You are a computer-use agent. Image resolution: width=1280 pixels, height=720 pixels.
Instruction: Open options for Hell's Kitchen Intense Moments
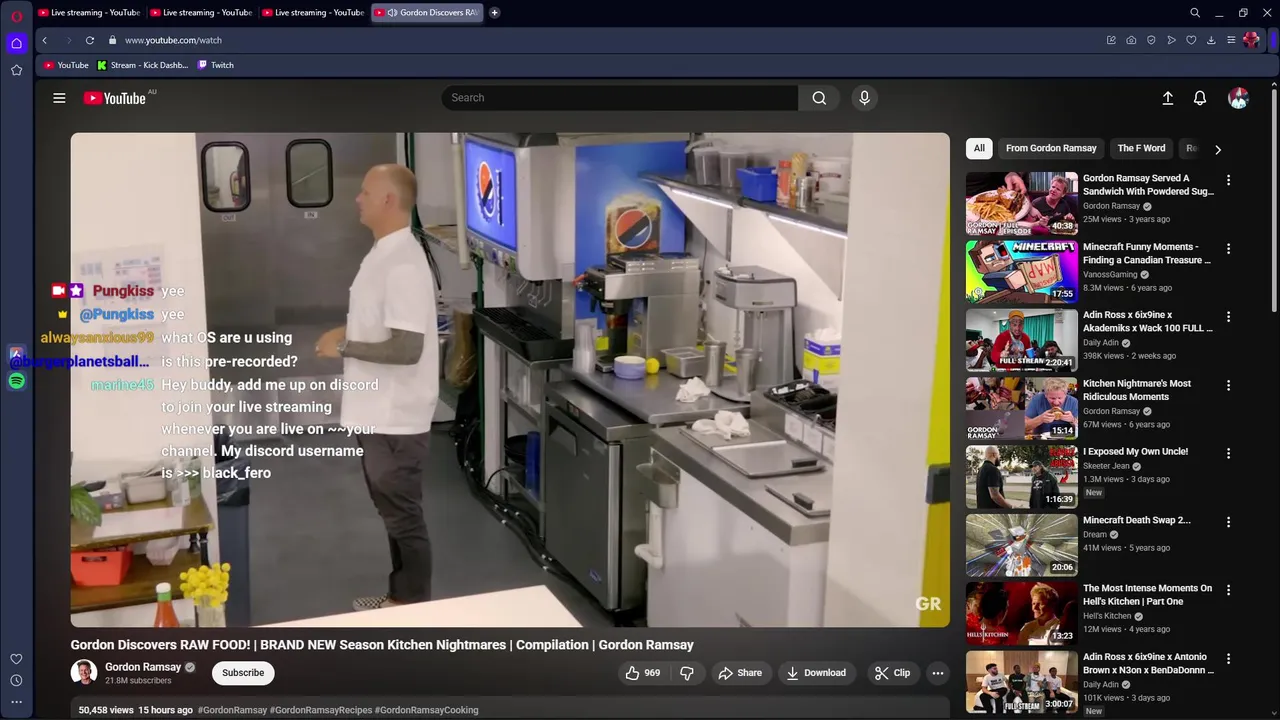tap(1229, 590)
